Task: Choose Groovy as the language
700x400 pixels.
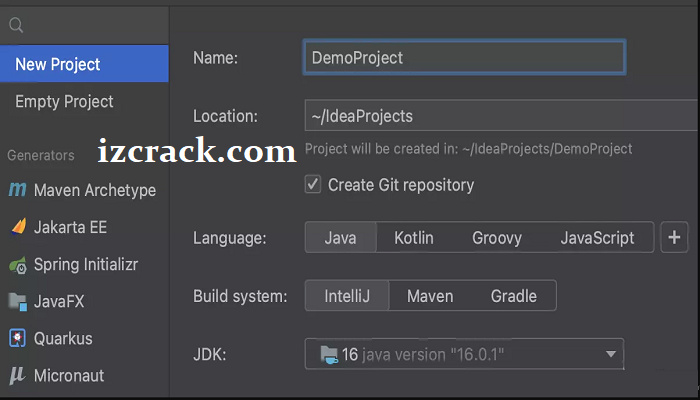Action: coord(497,238)
